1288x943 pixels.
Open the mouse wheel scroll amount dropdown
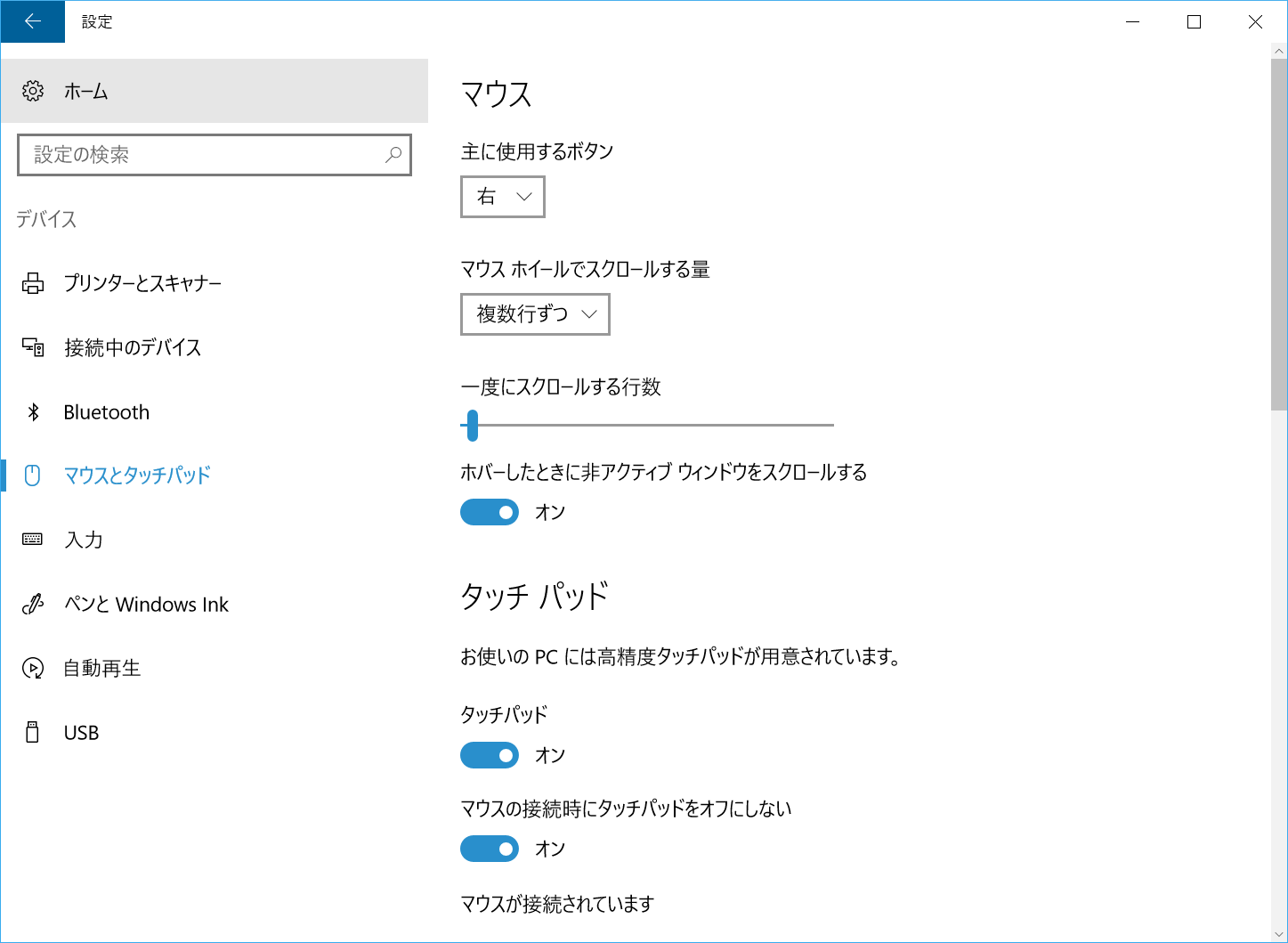[x=534, y=313]
